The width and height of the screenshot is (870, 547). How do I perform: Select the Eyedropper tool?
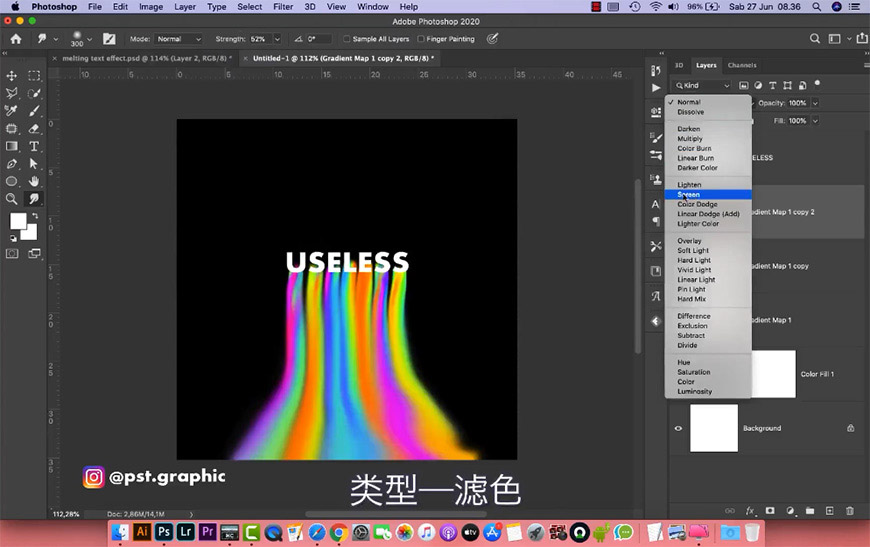tap(11, 111)
